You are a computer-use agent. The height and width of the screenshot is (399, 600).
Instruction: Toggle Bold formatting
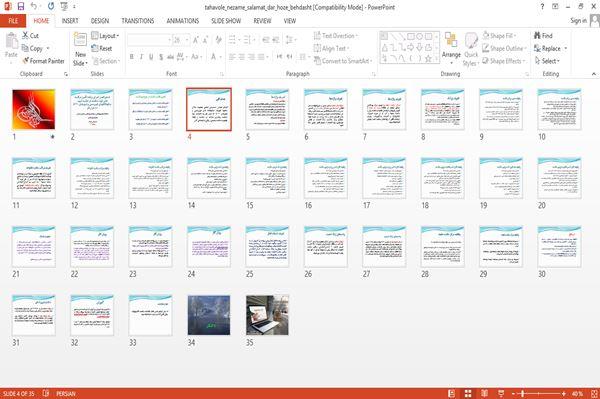coord(132,57)
